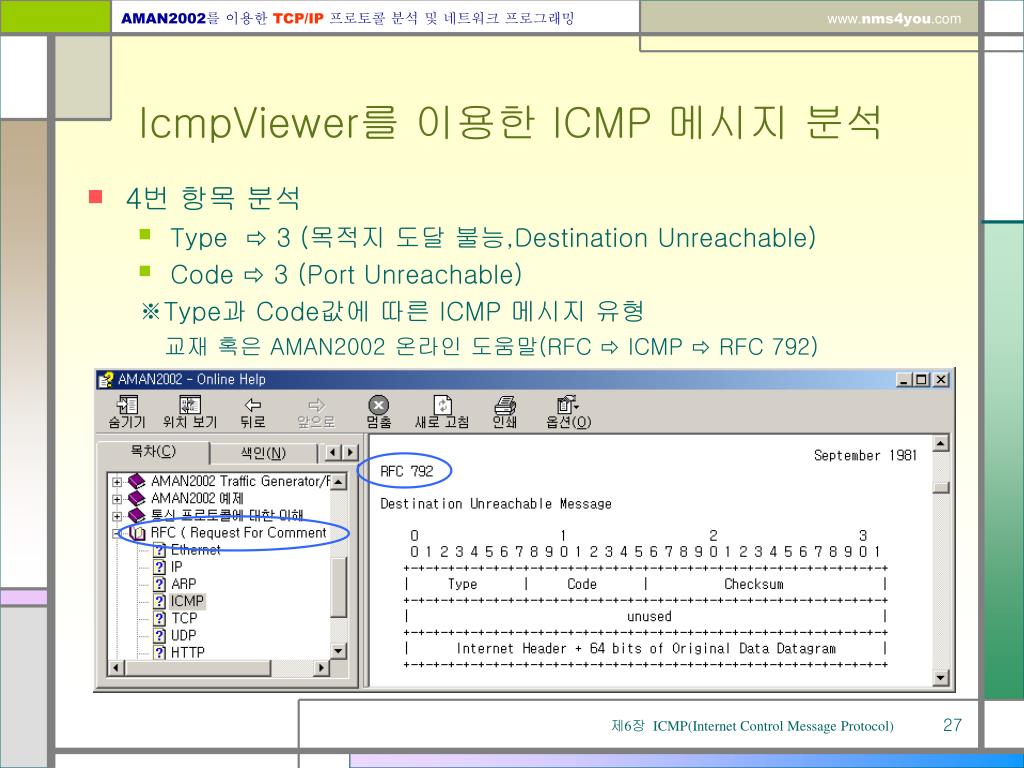
Task: Open the Options (옵션) toolbar icon
Action: pos(568,404)
